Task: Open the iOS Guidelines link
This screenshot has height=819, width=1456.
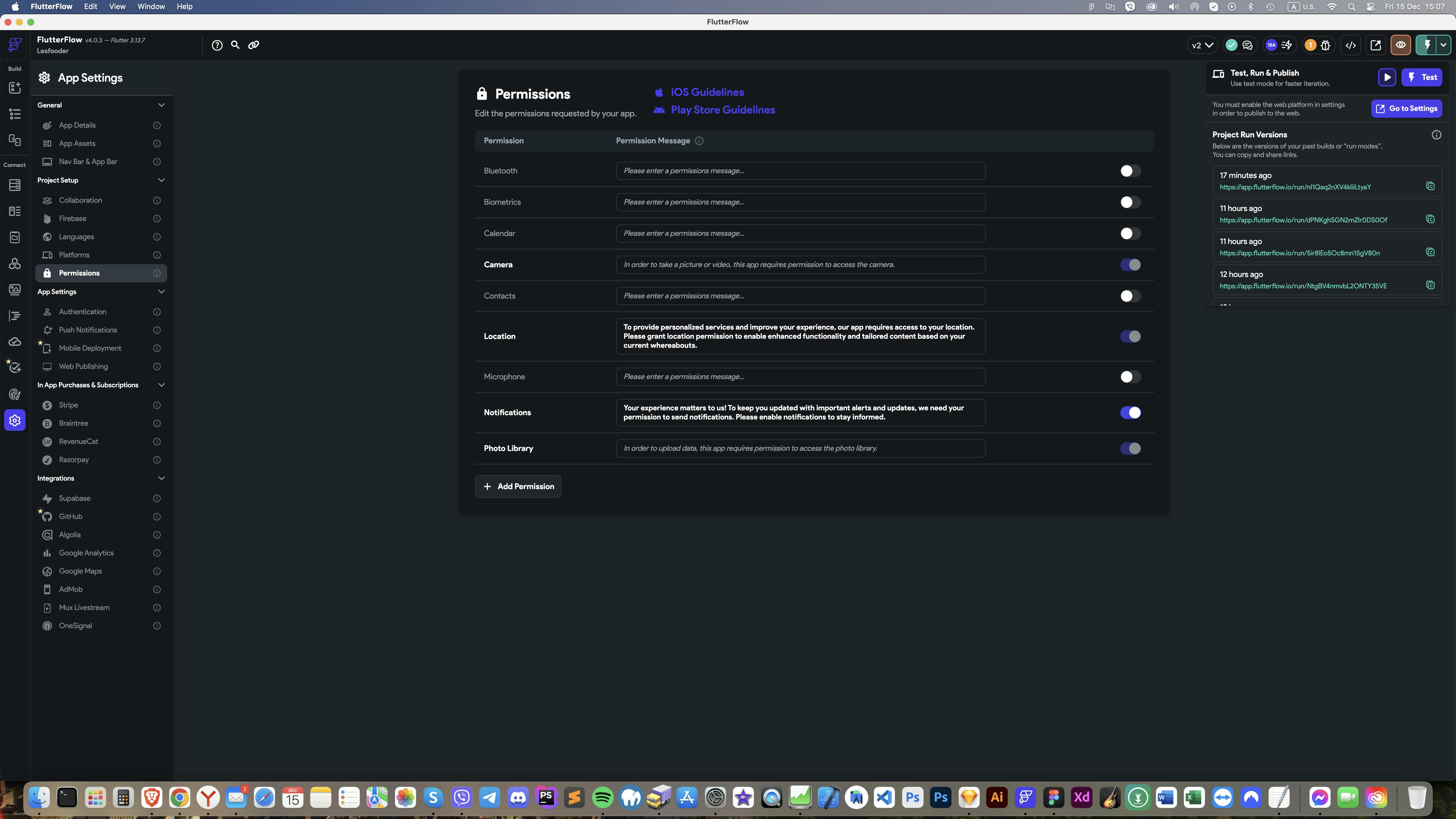Action: coord(706,92)
